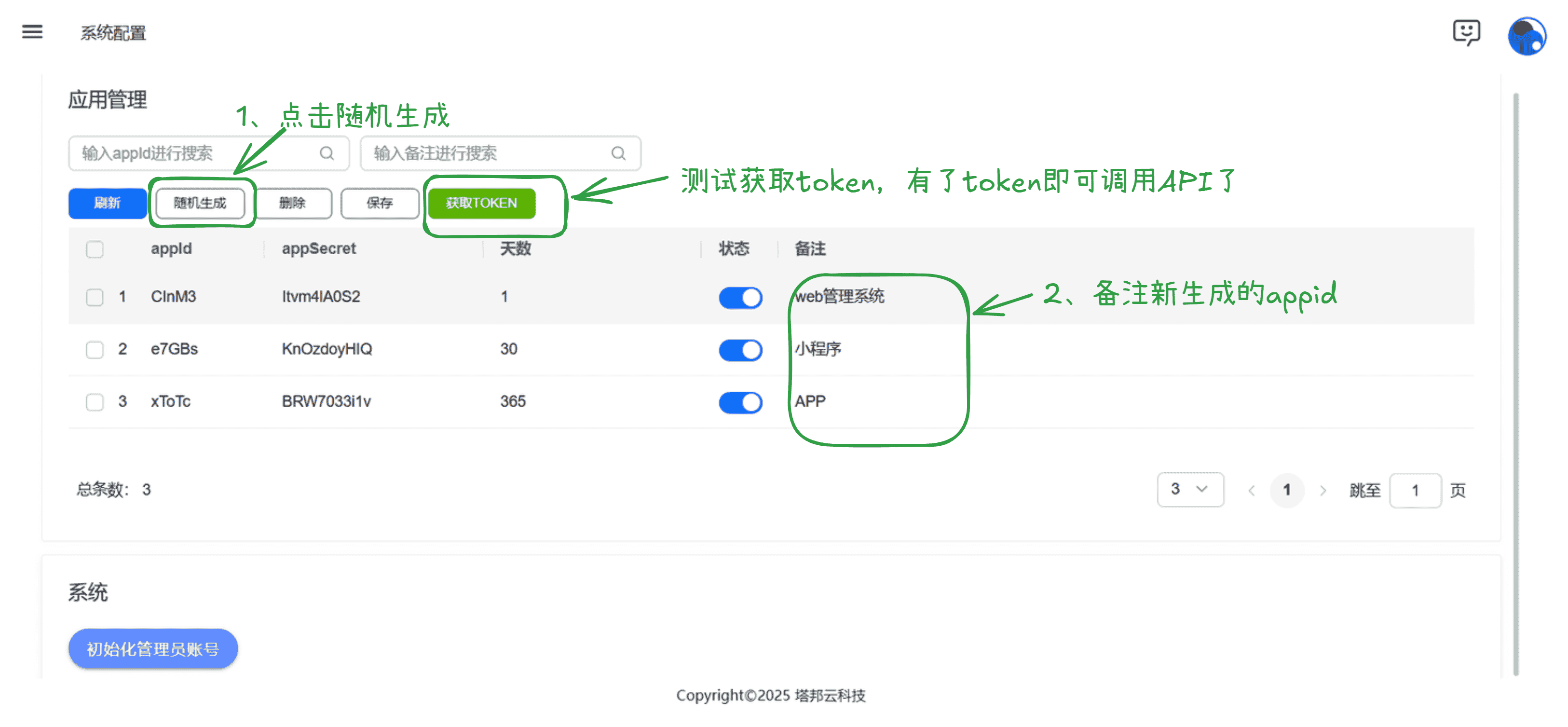Screen dimensions: 1568x727
Task: Select page number 1 in pagination
Action: 1286,490
